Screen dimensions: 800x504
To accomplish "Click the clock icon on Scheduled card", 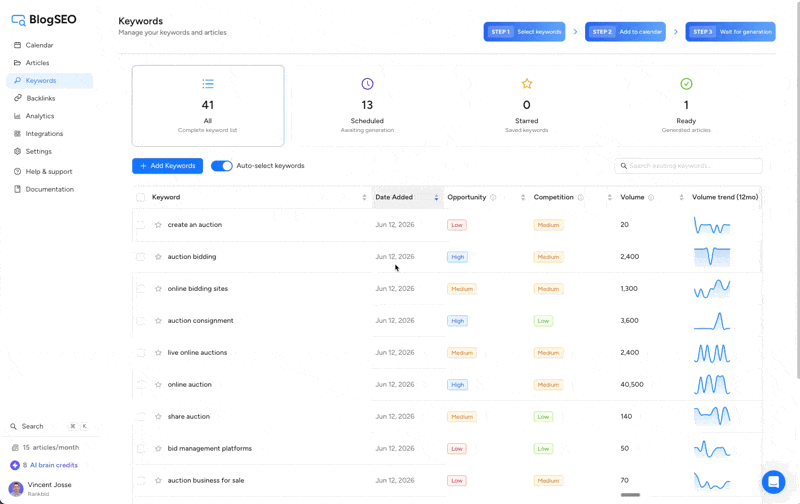I will (367, 84).
